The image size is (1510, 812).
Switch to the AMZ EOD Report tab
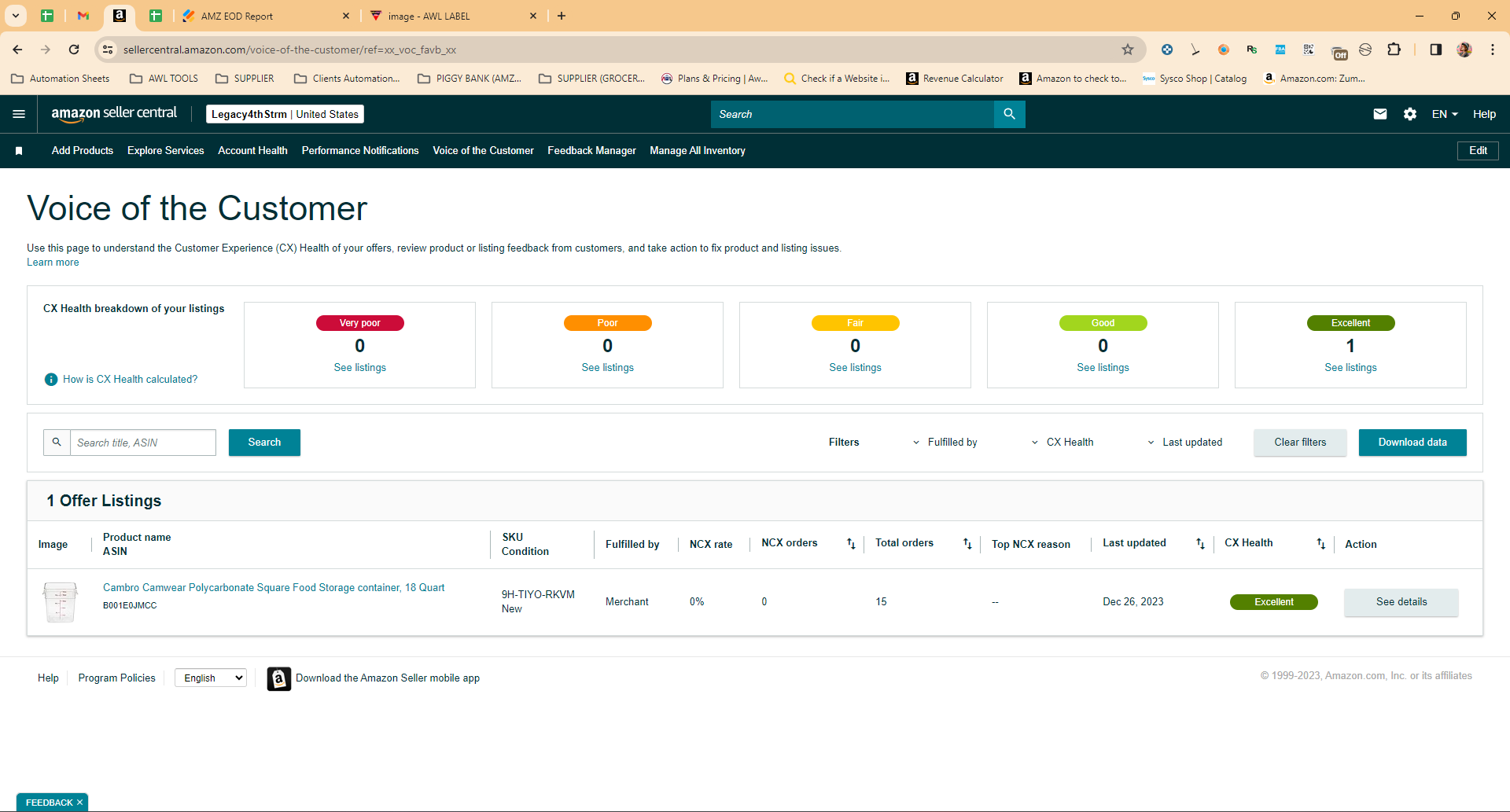pos(265,16)
